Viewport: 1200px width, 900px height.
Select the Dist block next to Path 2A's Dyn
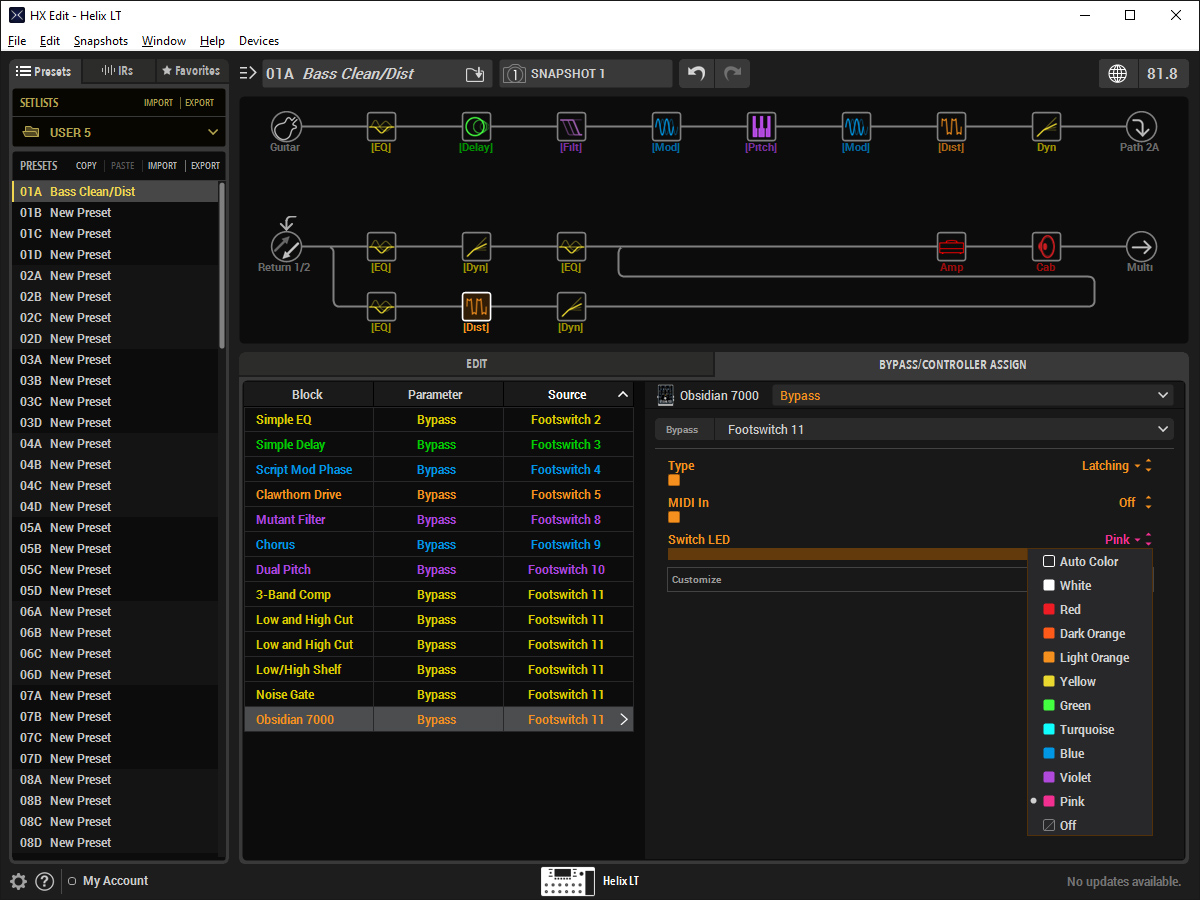click(x=951, y=127)
